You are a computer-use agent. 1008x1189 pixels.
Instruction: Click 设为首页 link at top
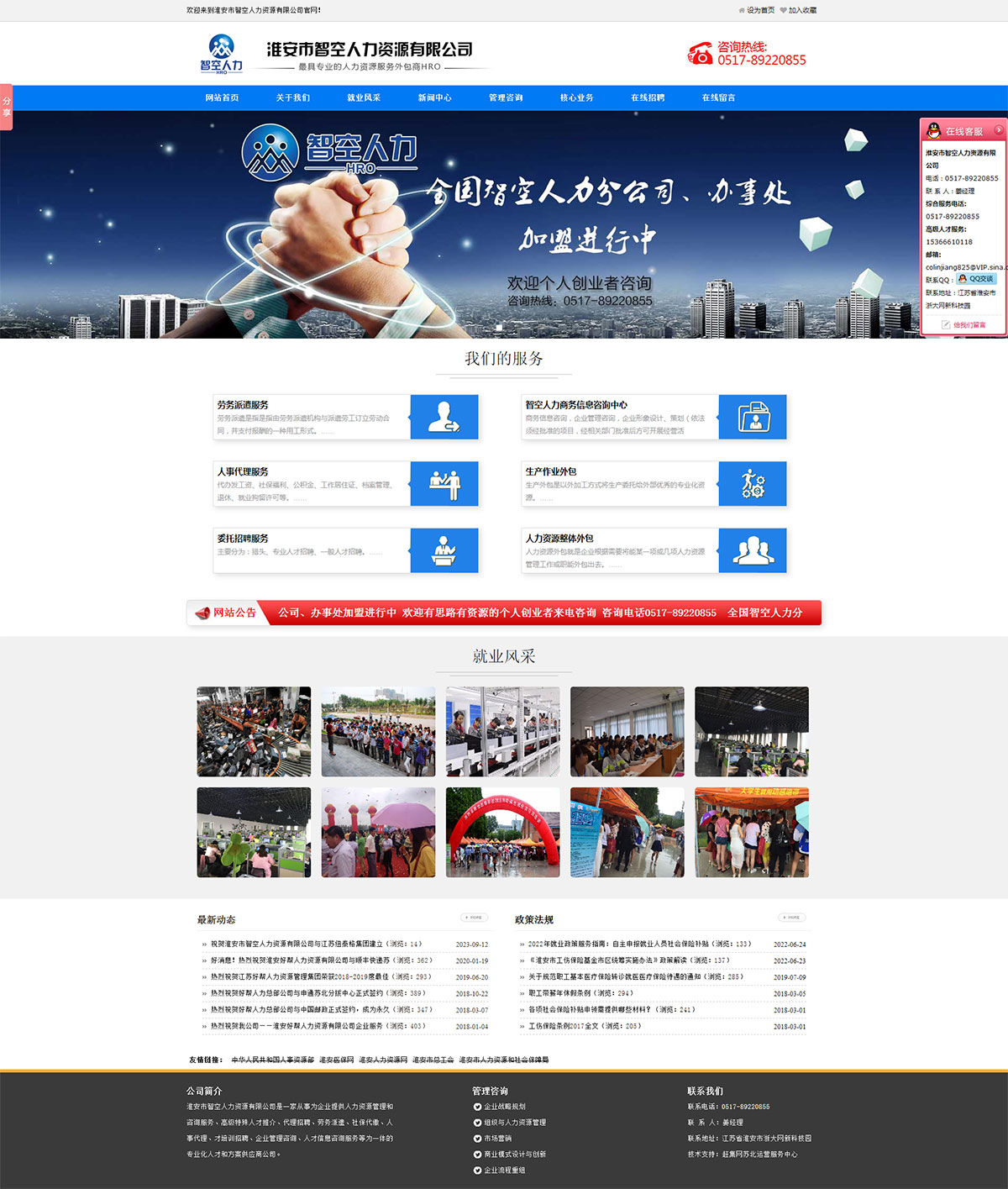tap(759, 11)
